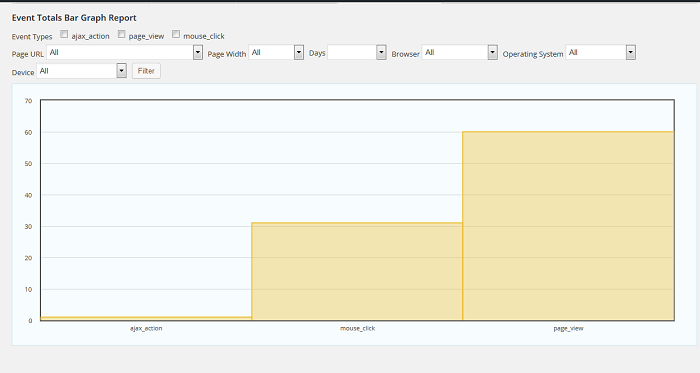Click the mouse_click axis label under the chart
Image resolution: width=700 pixels, height=373 pixels.
[358, 328]
